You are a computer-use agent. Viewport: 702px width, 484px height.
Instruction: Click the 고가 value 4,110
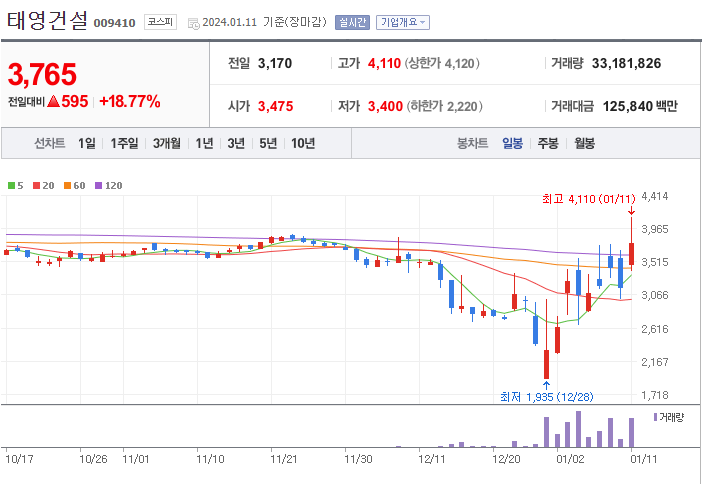[384, 64]
